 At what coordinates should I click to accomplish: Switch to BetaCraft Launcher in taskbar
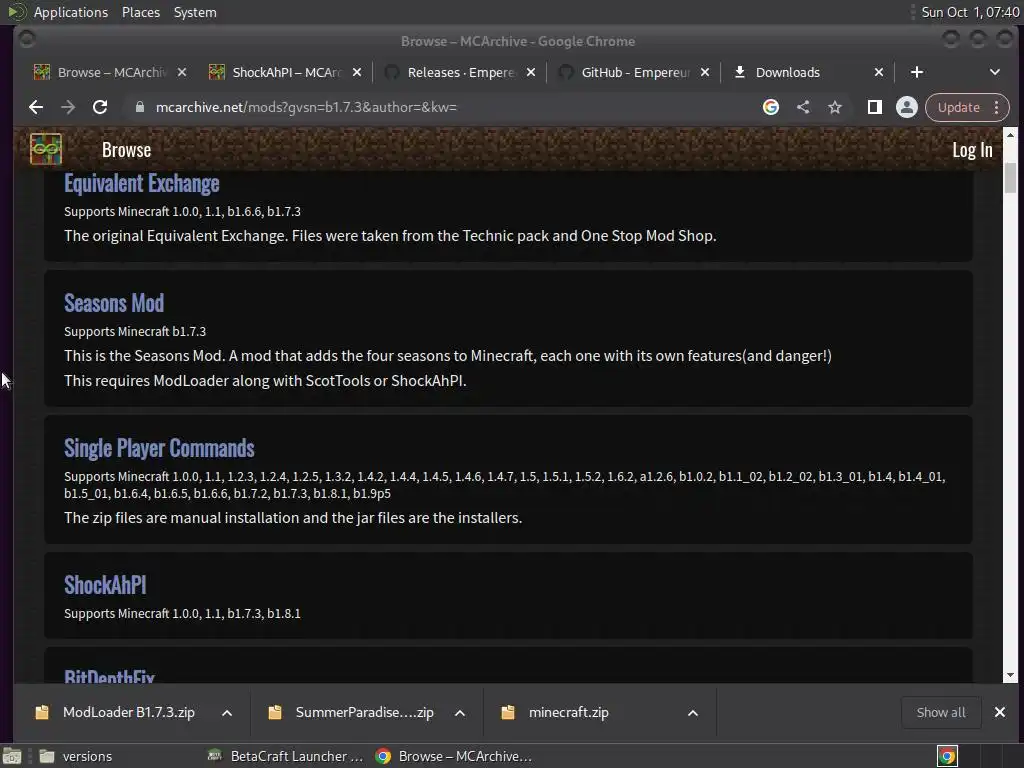(x=285, y=756)
